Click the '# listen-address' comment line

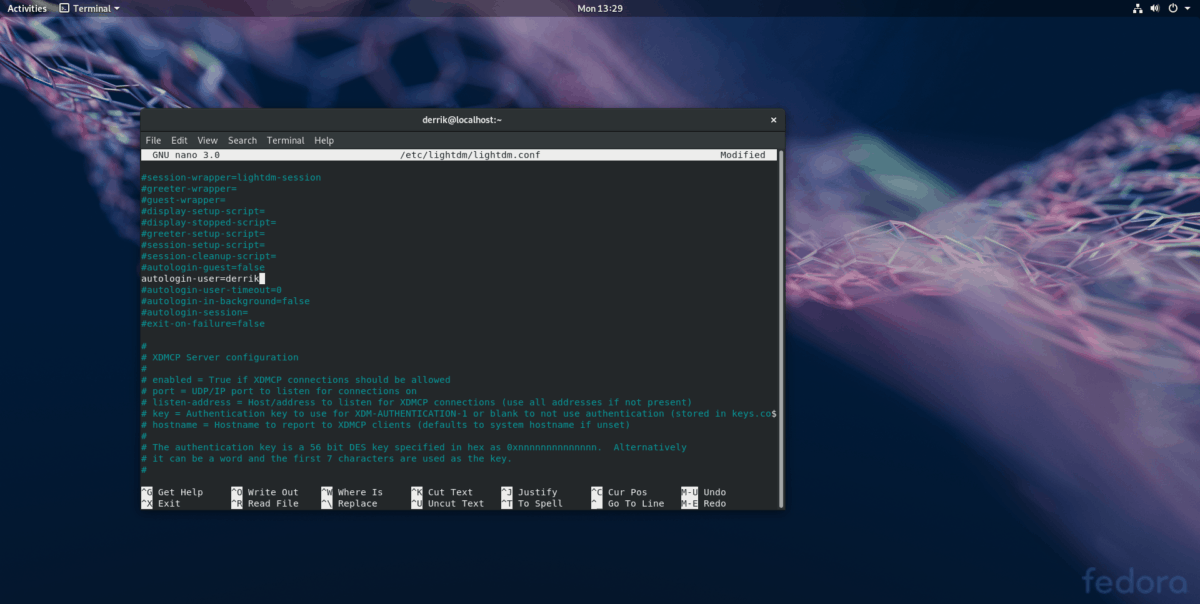coord(416,402)
